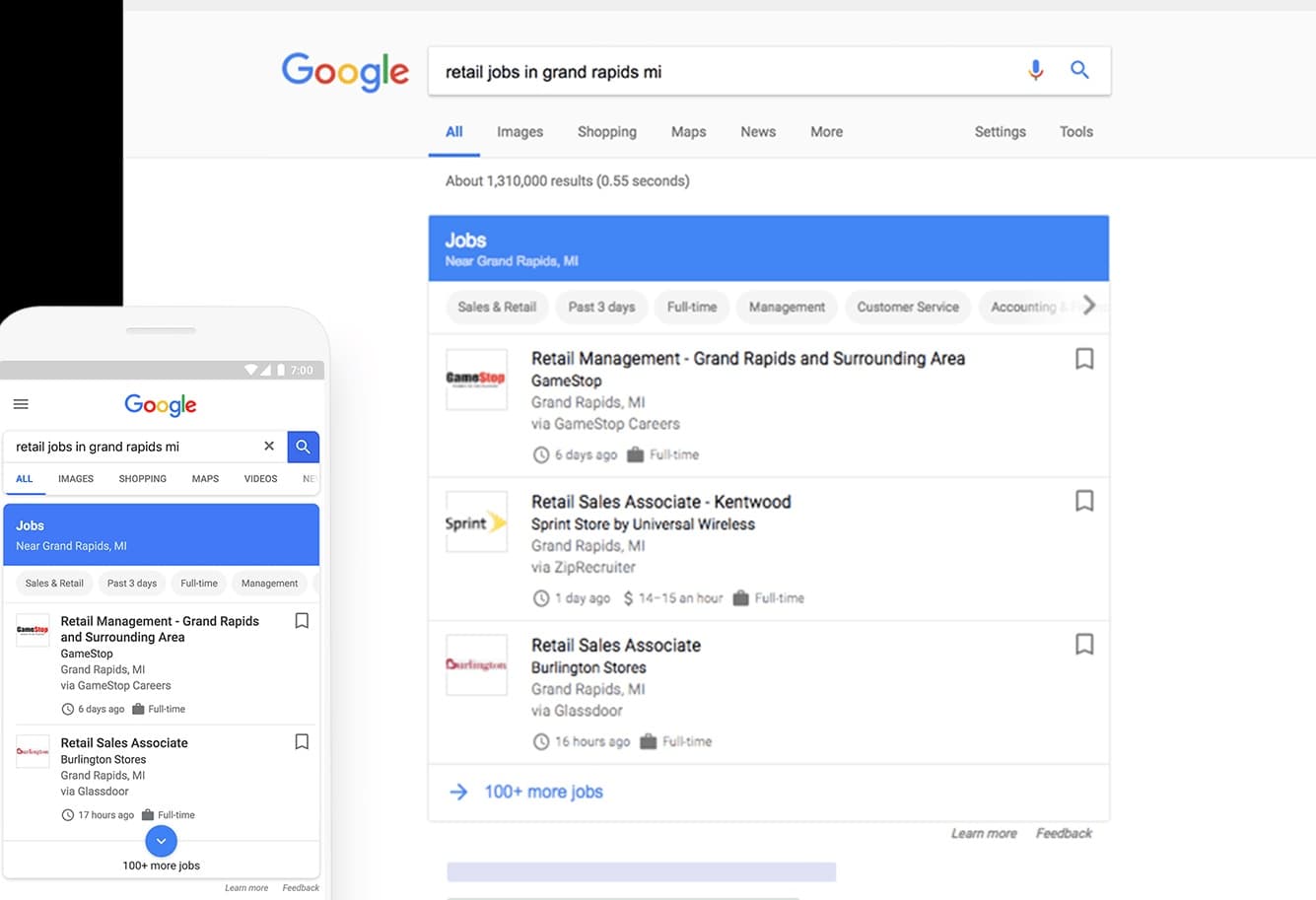
Task: Switch to the Images tab on desktop
Action: pyautogui.click(x=519, y=132)
